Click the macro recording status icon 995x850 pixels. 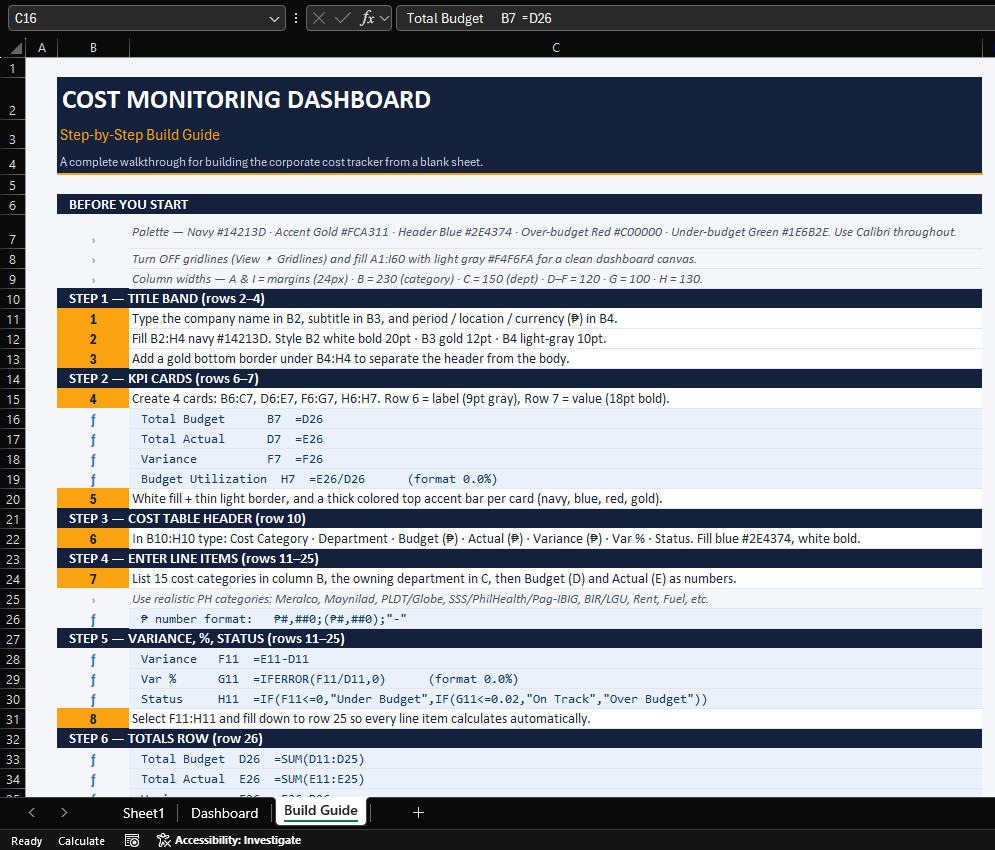pos(132,840)
